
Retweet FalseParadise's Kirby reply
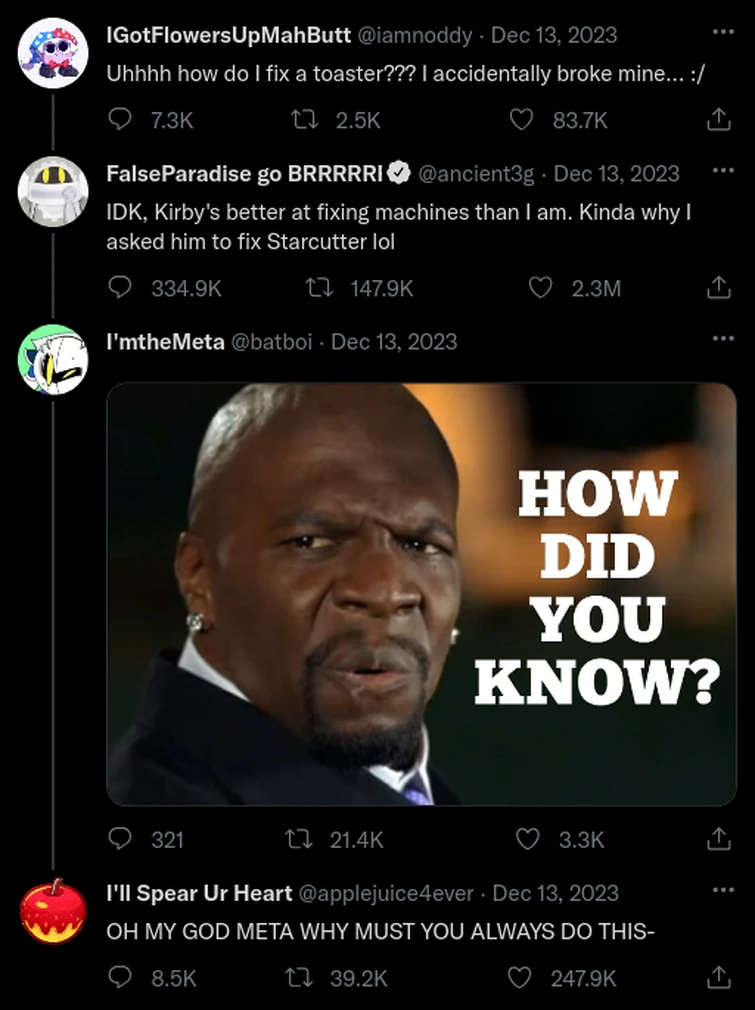pyautogui.click(x=319, y=288)
